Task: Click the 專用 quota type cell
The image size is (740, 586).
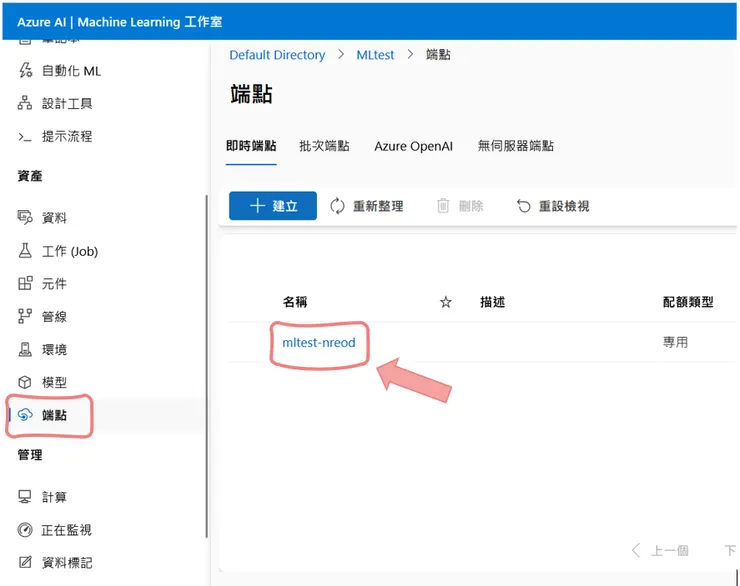Action: click(x=675, y=342)
